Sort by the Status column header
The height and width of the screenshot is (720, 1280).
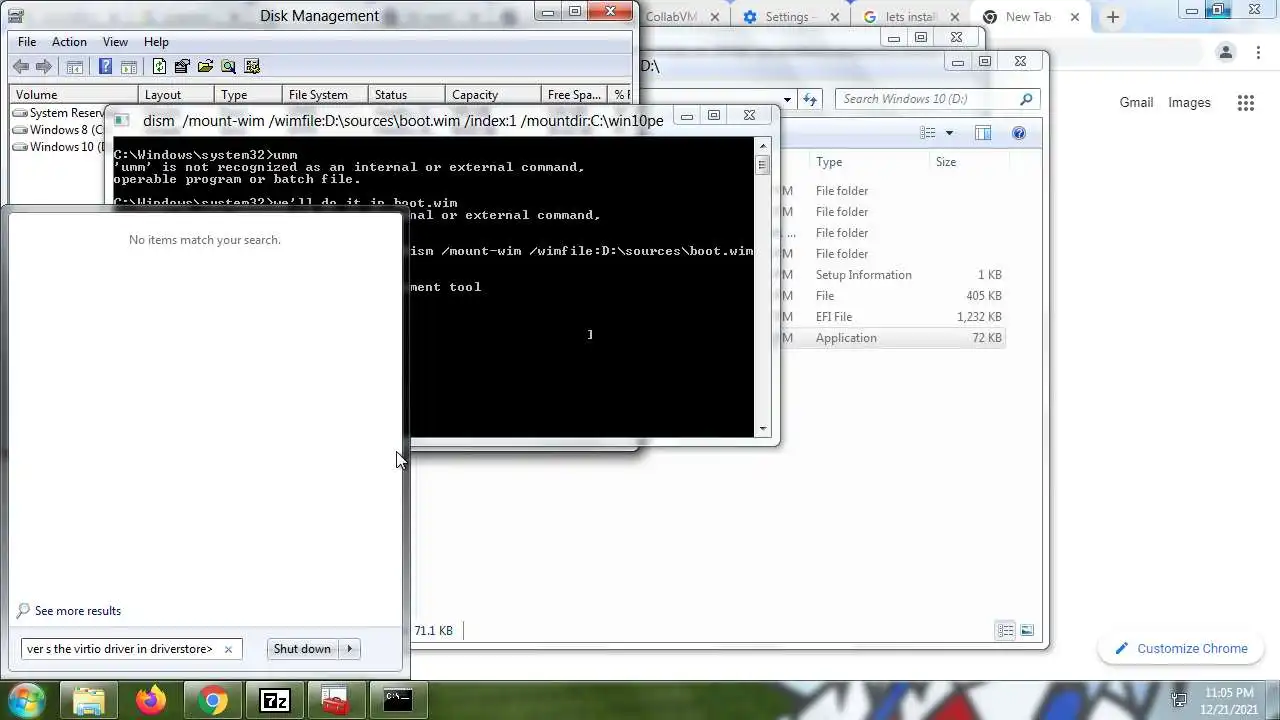click(406, 95)
